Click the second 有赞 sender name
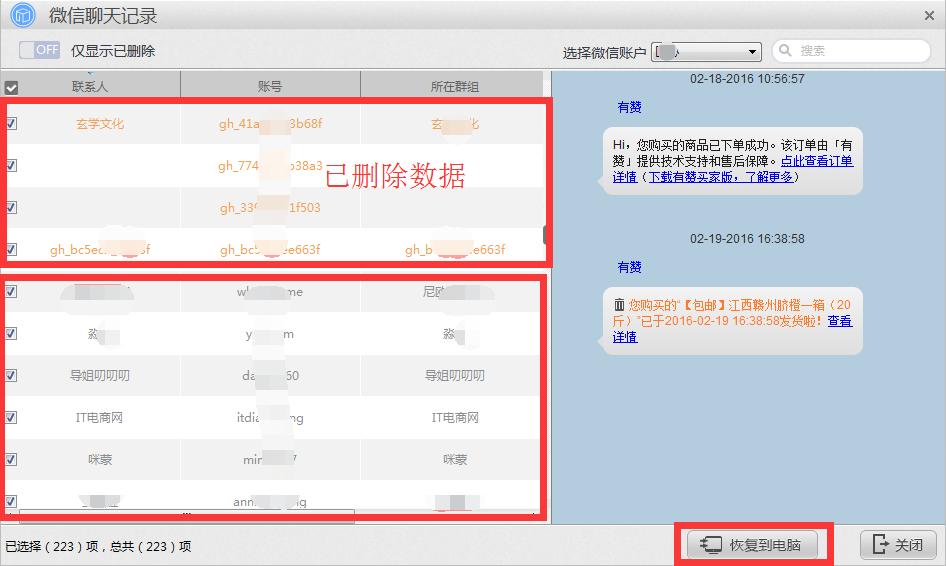 (x=629, y=267)
